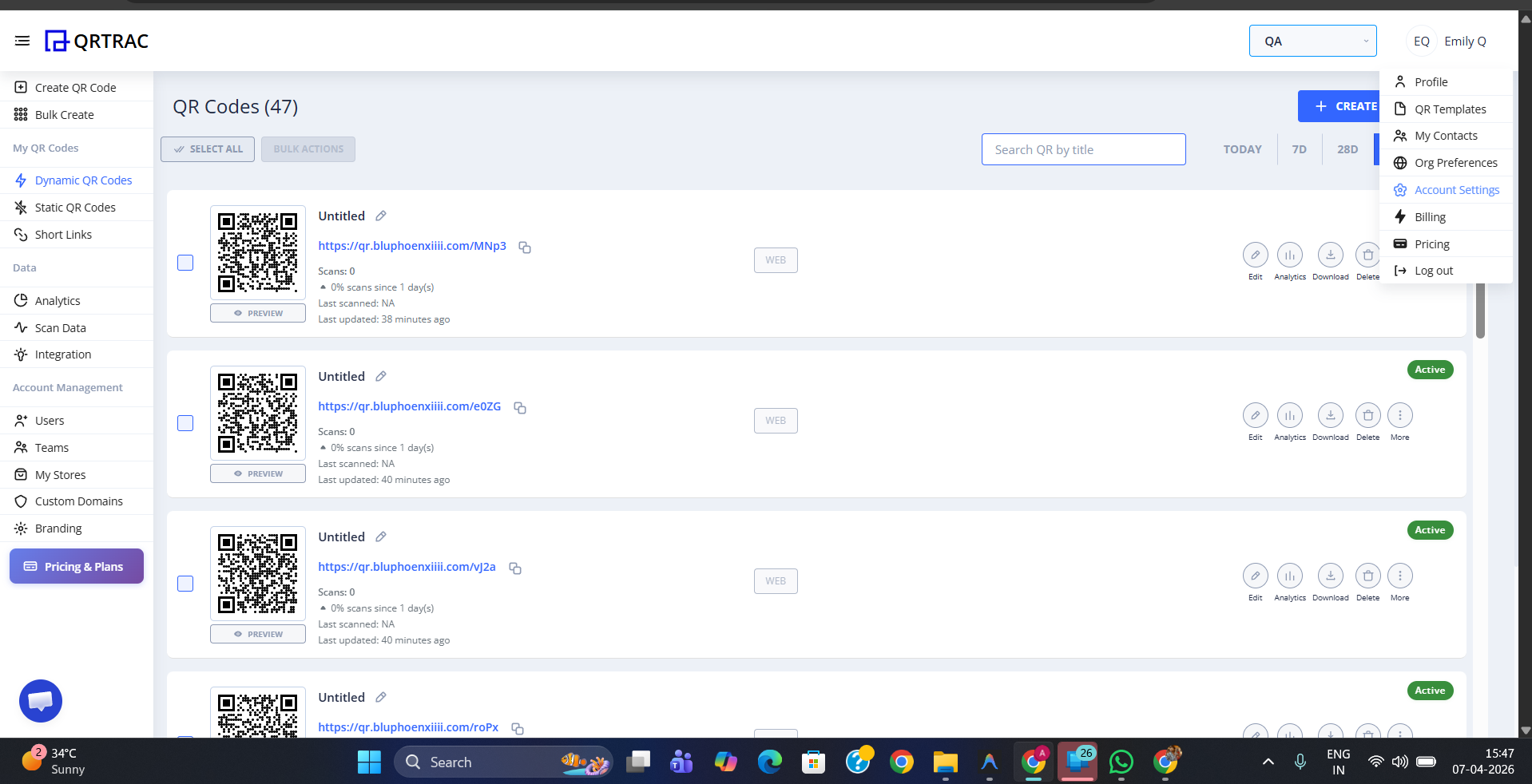Open the QA environment dropdown
This screenshot has height=784, width=1532.
1312,41
